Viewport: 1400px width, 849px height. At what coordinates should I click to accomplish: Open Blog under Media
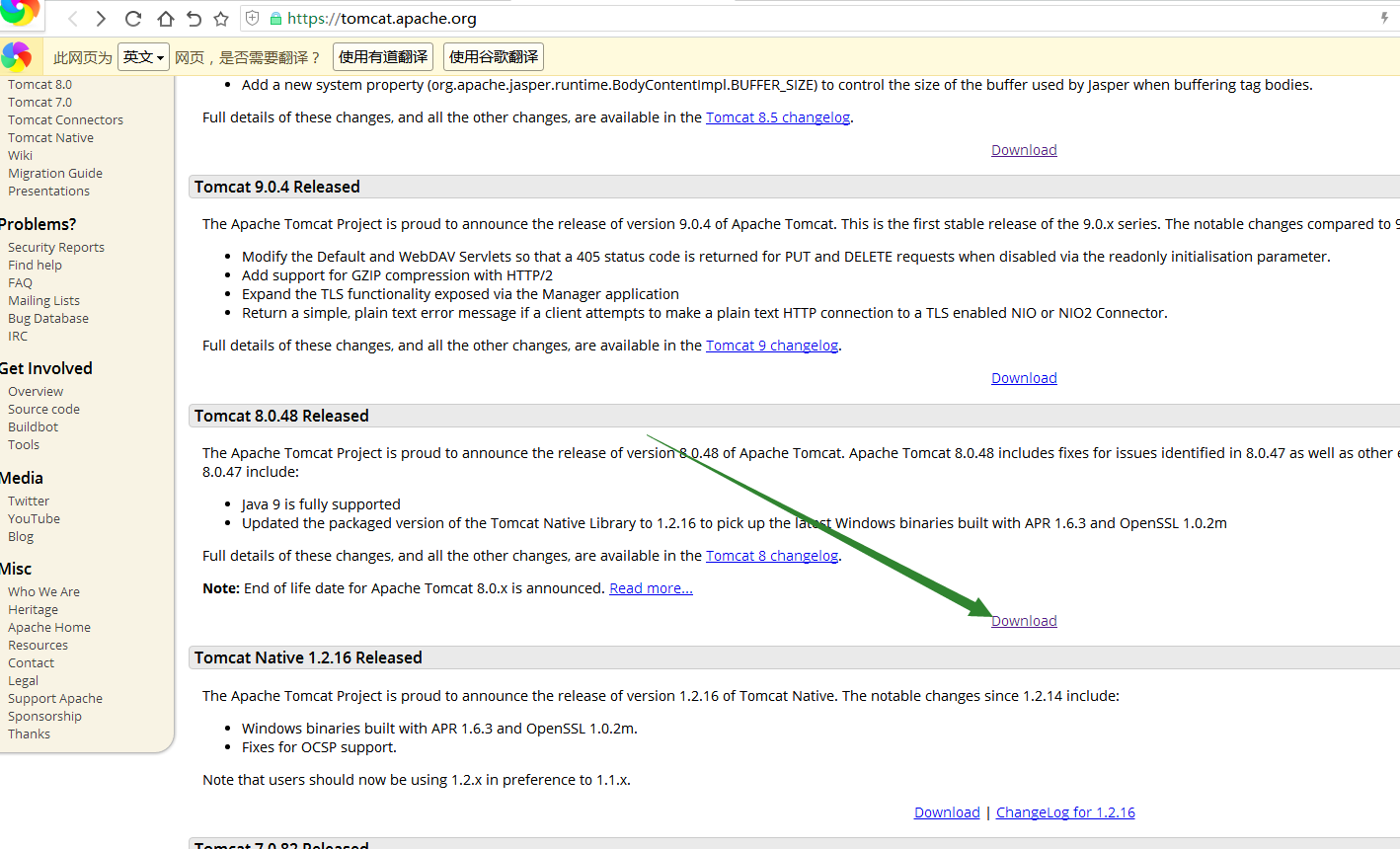tap(21, 537)
